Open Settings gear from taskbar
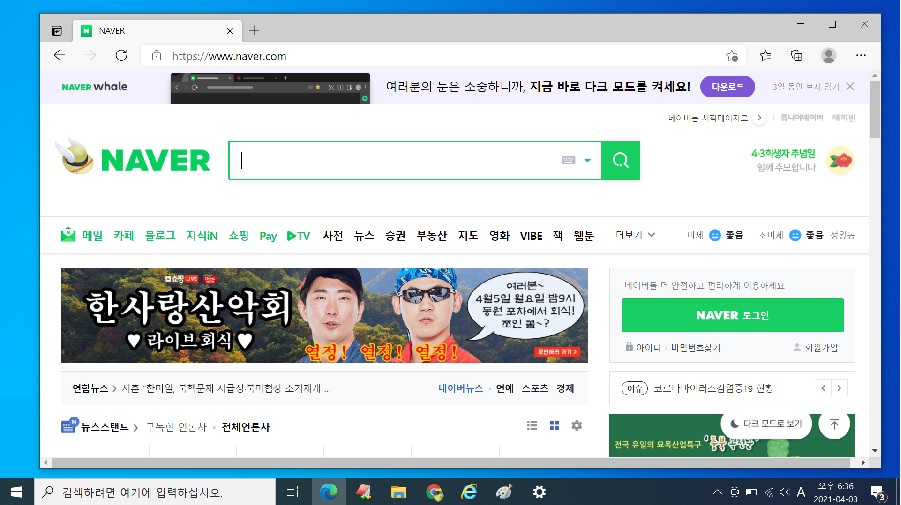This screenshot has height=505, width=901. 539,492
